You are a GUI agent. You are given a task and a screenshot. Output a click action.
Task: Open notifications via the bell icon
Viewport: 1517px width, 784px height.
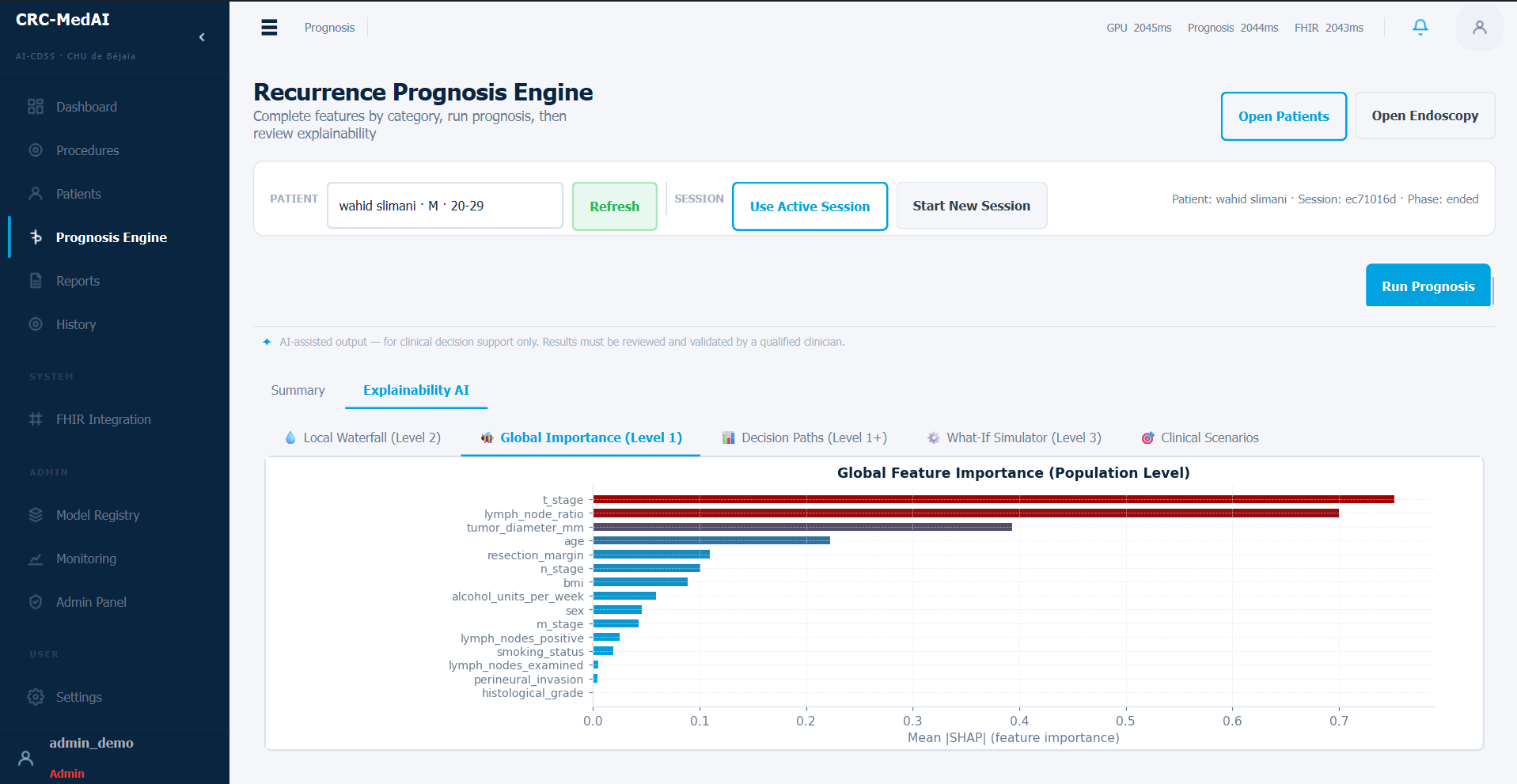click(x=1420, y=27)
